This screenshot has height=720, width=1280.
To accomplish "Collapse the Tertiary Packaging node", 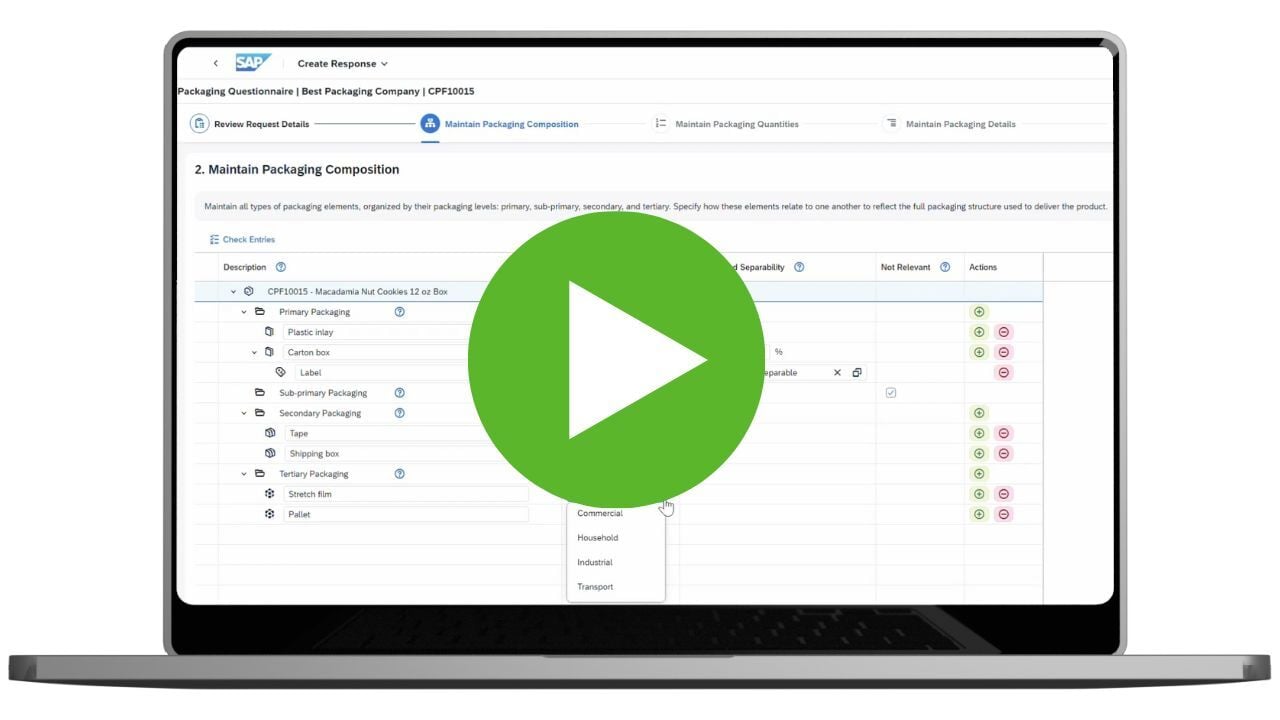I will [x=243, y=474].
